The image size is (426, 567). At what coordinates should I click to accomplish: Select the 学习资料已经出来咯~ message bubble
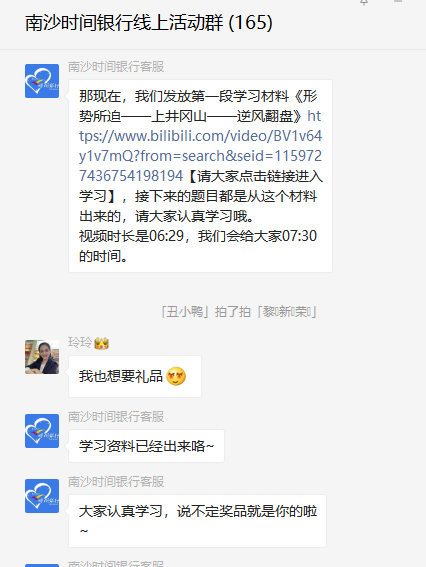pyautogui.click(x=146, y=446)
